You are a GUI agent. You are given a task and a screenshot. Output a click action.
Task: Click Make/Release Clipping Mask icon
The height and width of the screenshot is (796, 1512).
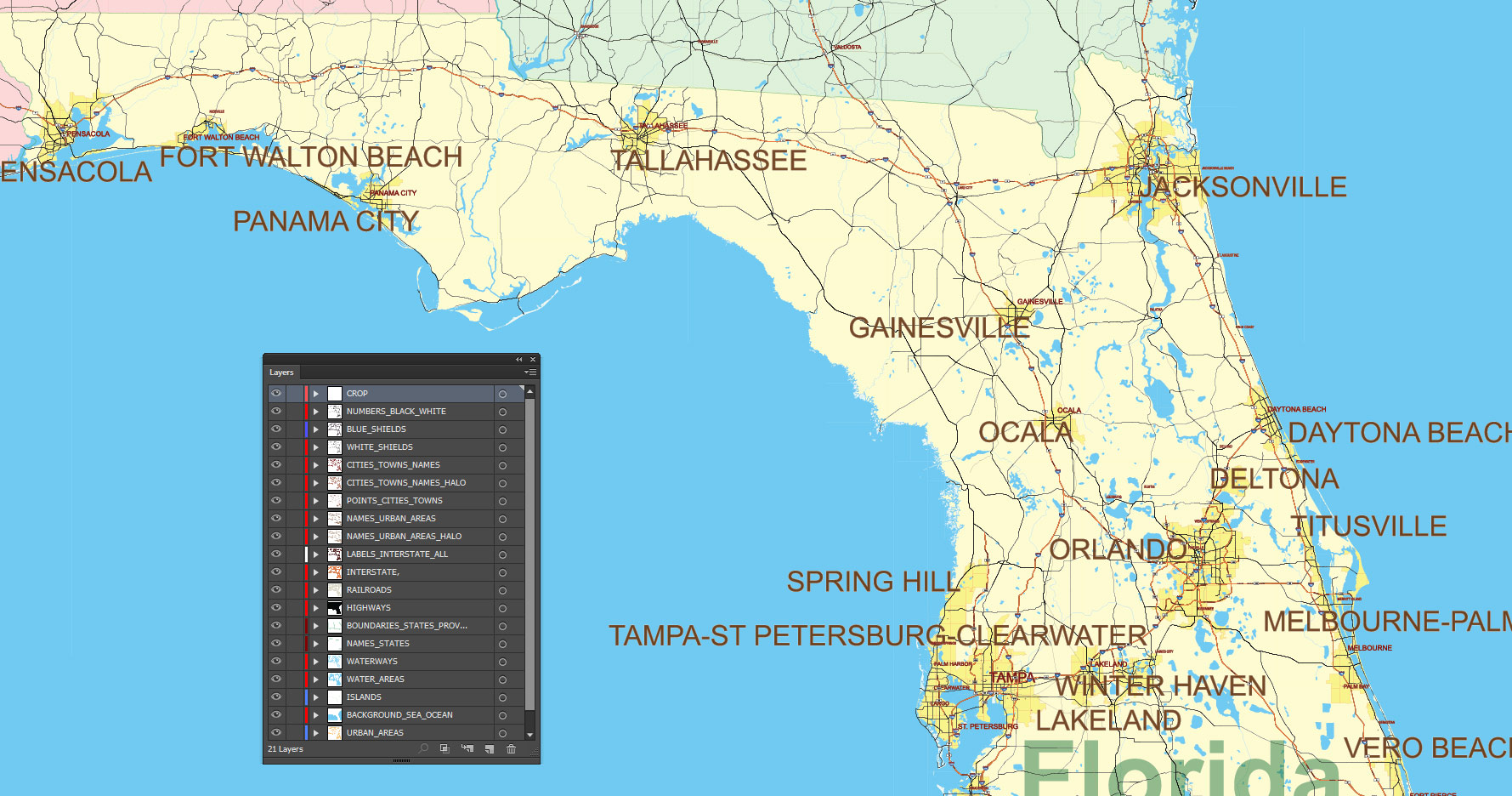445,748
